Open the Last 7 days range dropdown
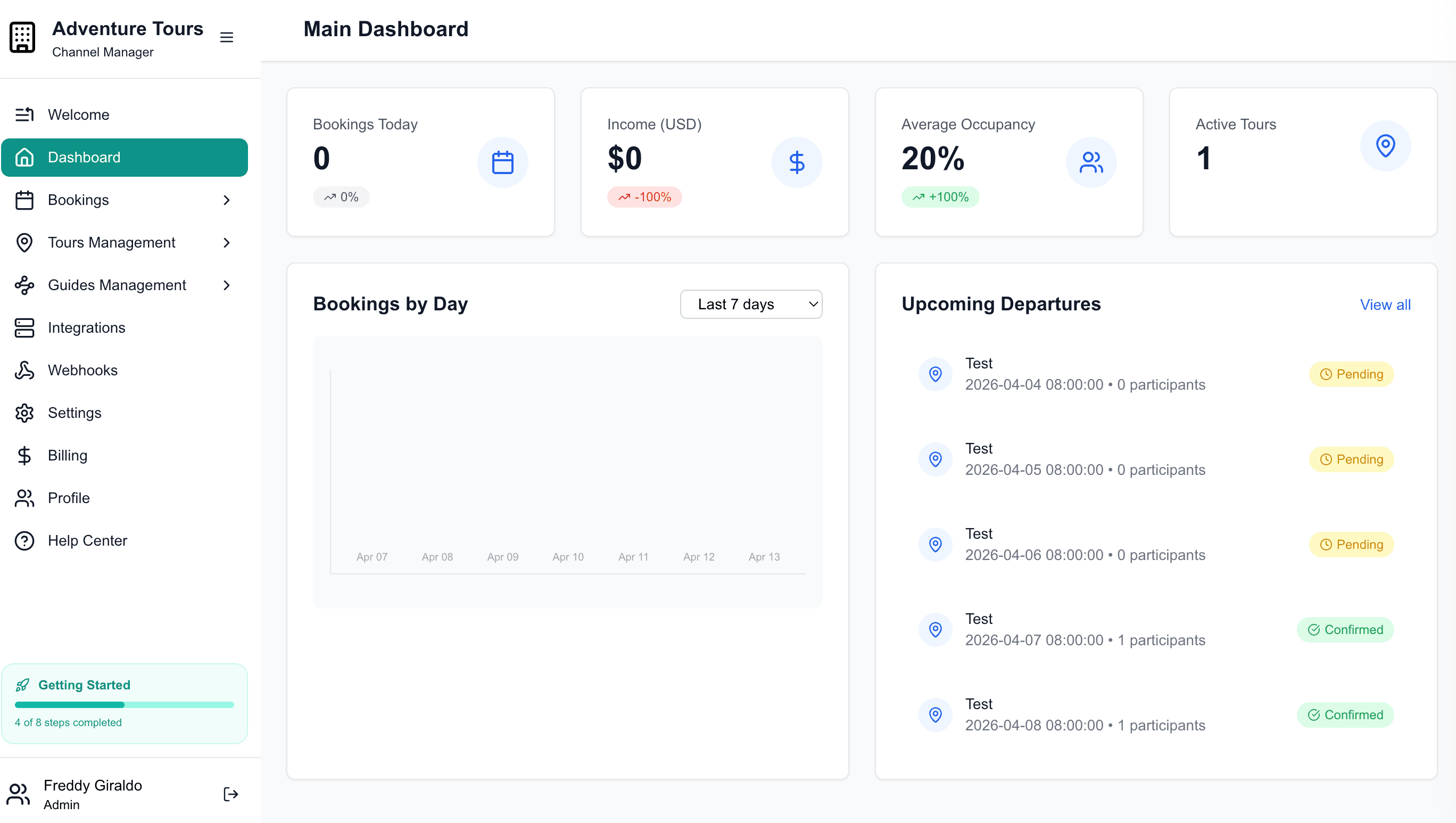This screenshot has width=1456, height=823. 751,304
